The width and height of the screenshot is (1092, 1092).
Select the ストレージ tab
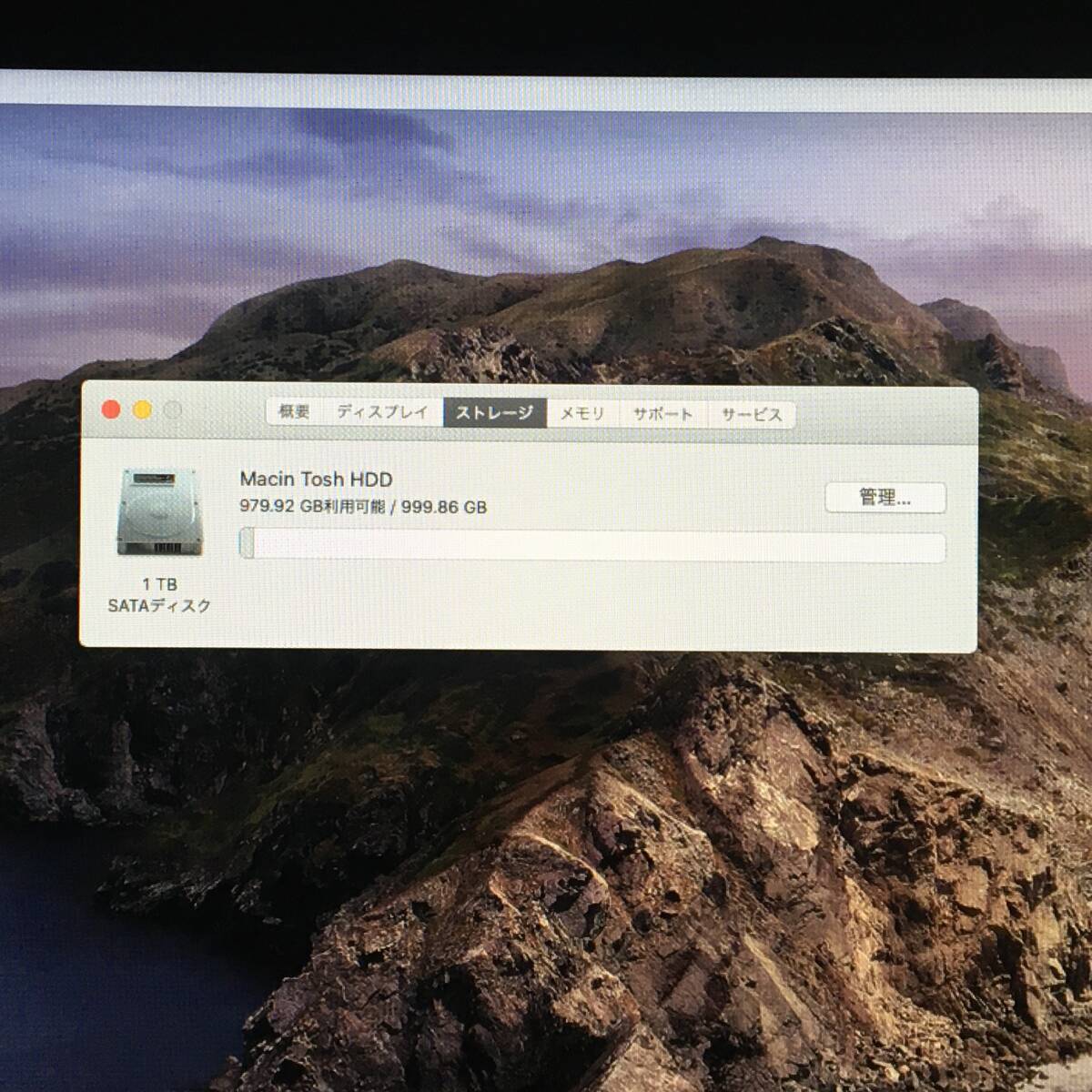(x=495, y=413)
